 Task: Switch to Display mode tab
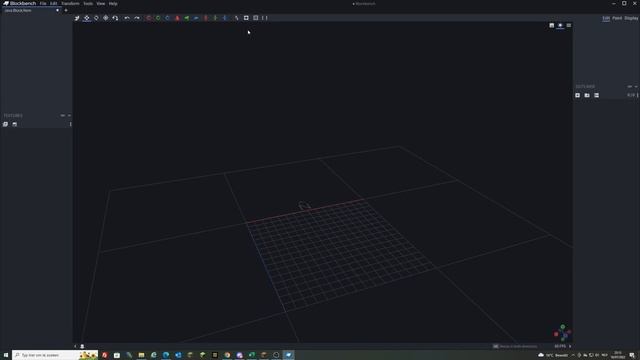coord(631,18)
